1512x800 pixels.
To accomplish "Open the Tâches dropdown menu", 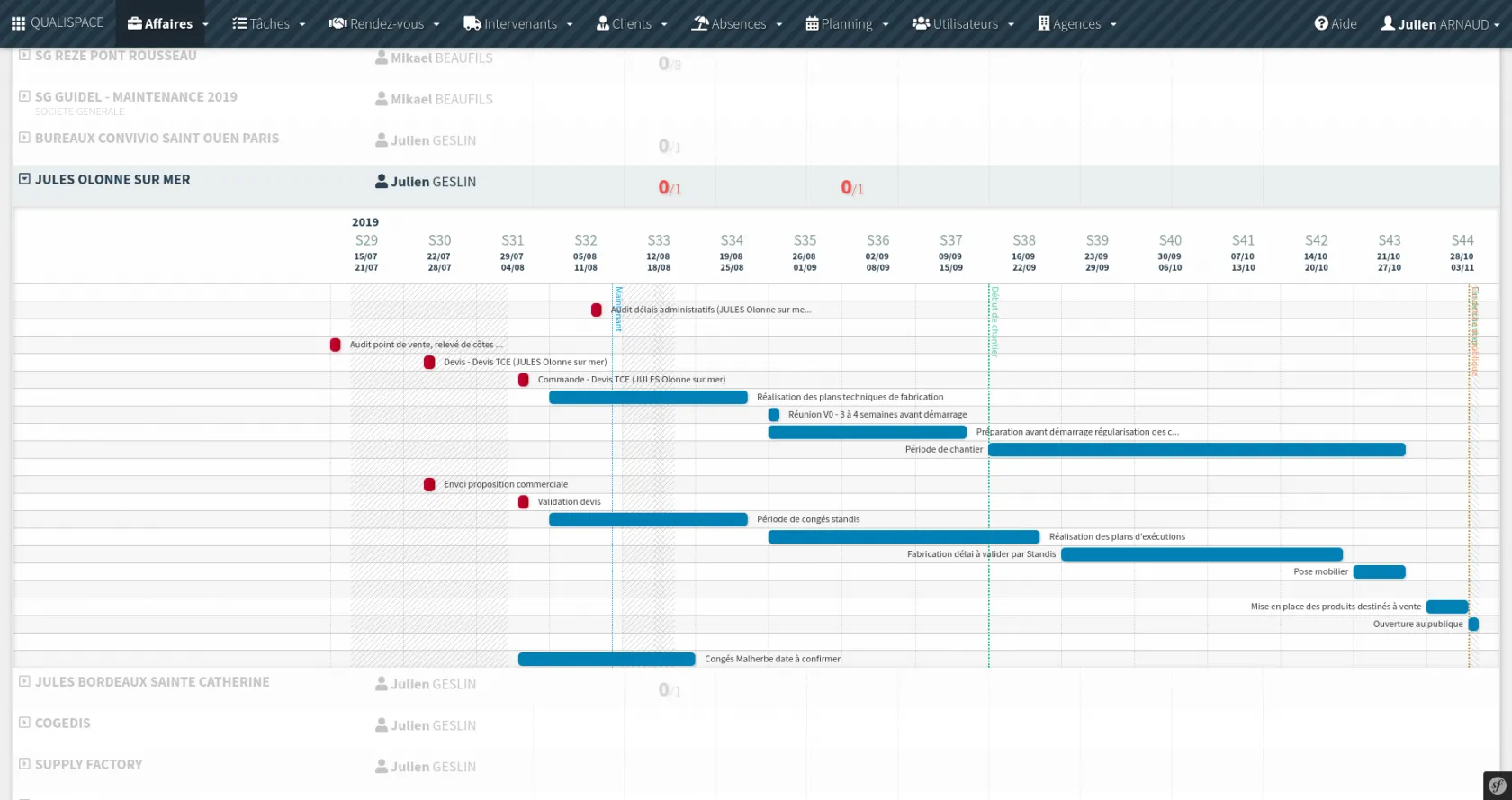I will 269,23.
